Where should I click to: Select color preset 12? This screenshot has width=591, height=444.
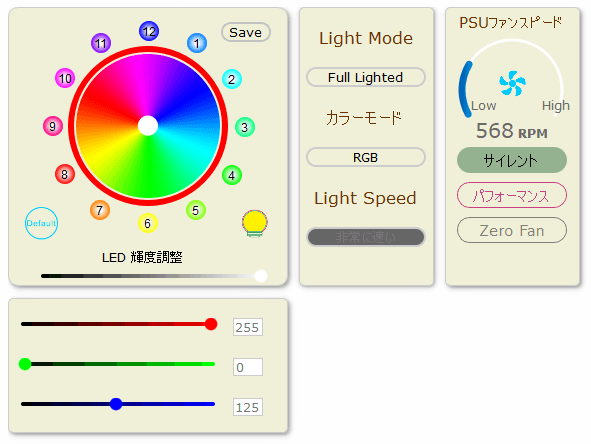(149, 31)
